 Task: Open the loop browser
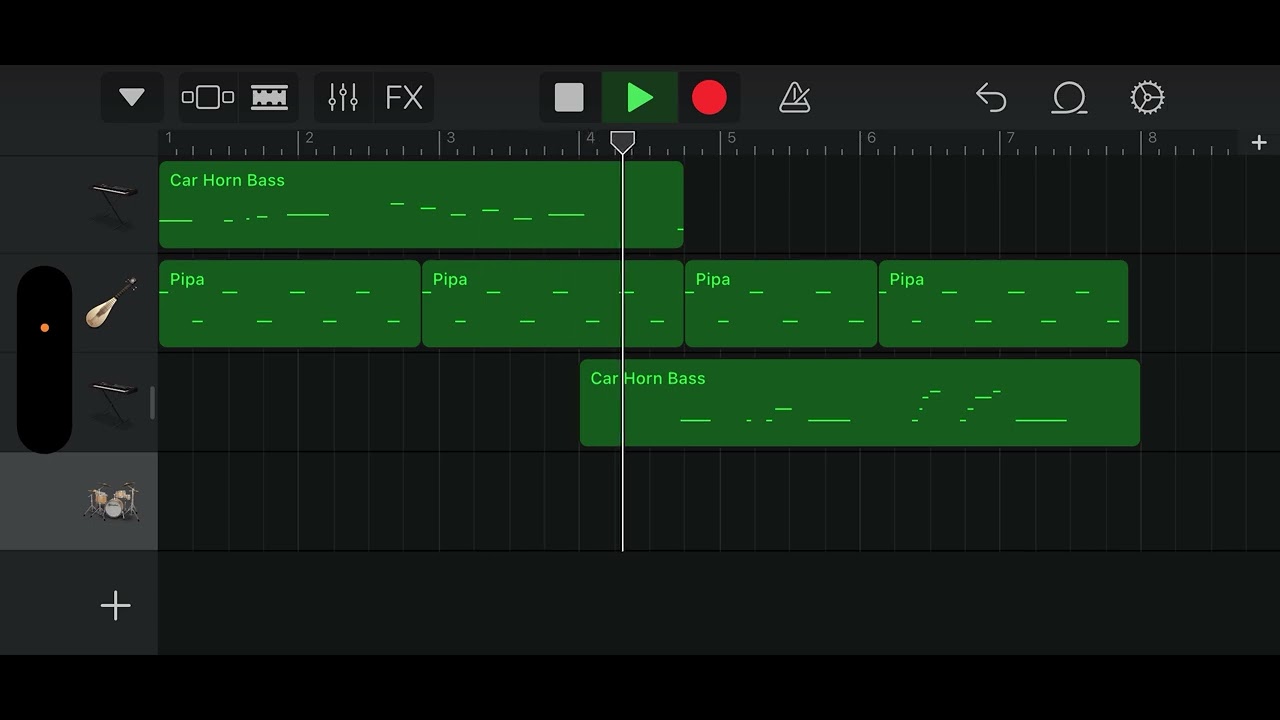1069,97
